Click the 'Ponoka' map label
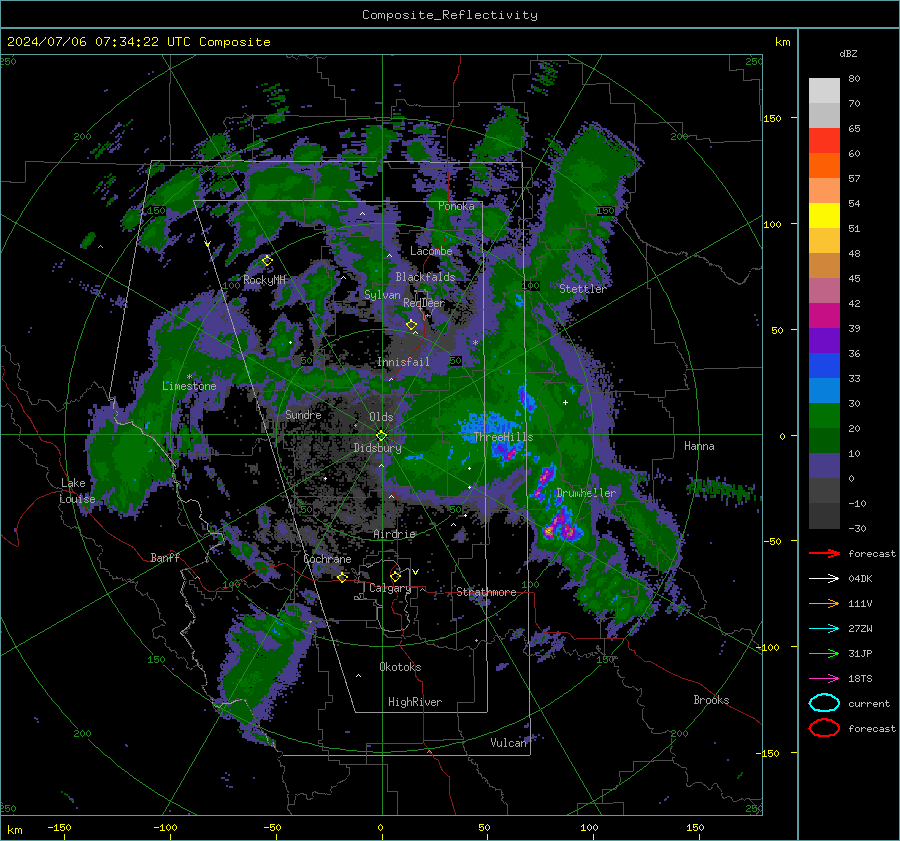 click(x=456, y=206)
